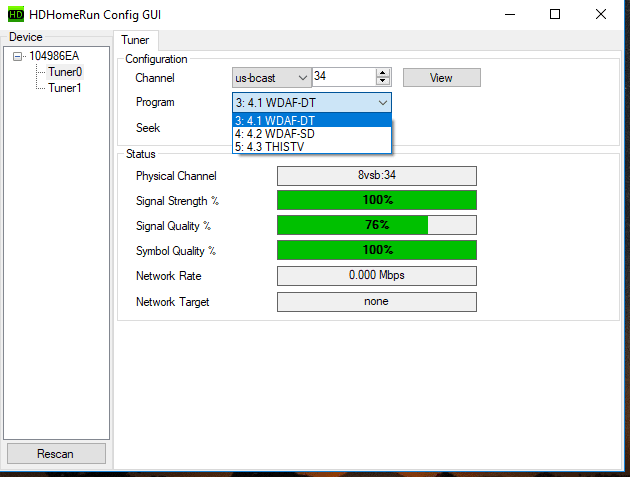Click the Symbol Quality 100% bar
The width and height of the screenshot is (630, 477).
(377, 250)
